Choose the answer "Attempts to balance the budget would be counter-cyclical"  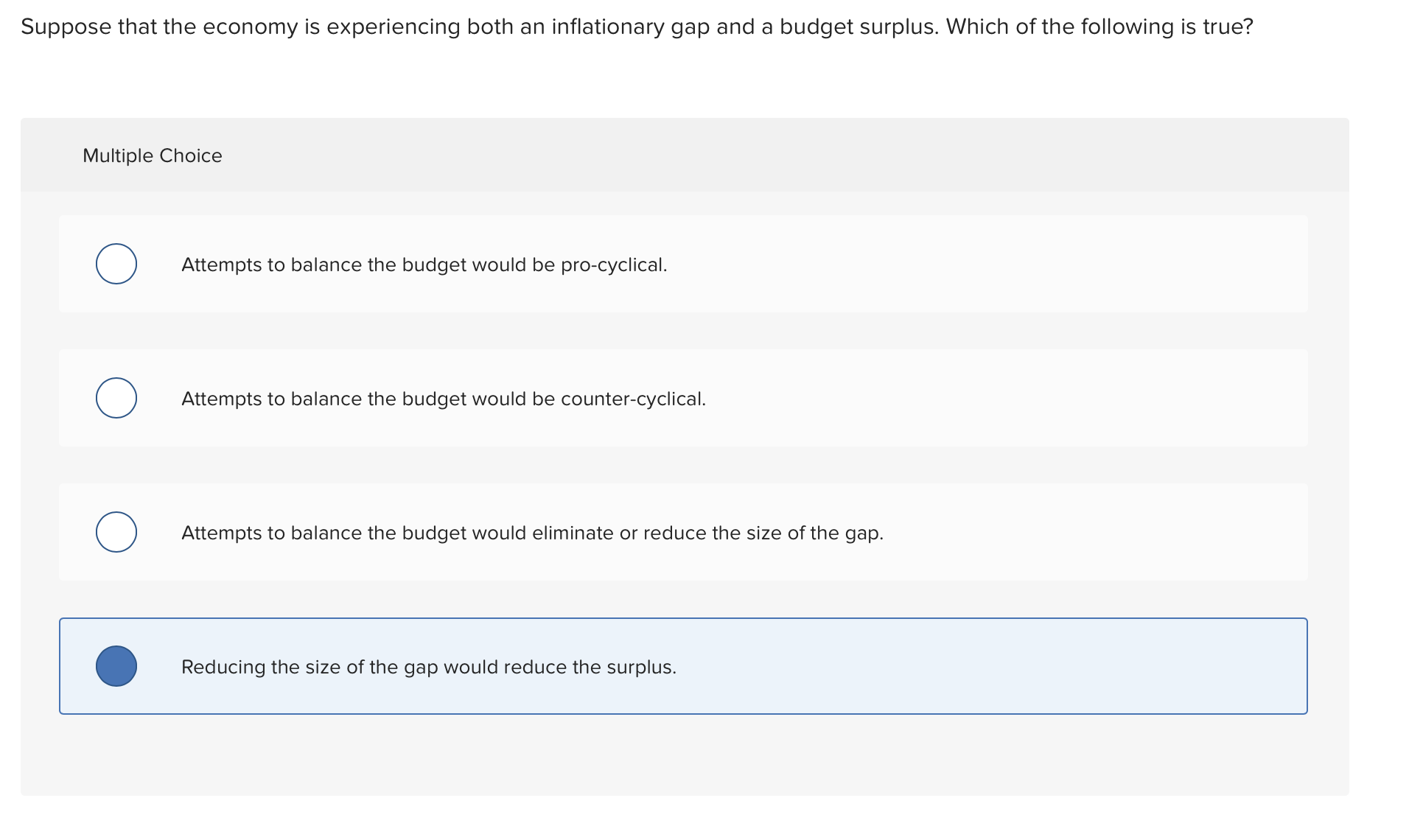[444, 398]
